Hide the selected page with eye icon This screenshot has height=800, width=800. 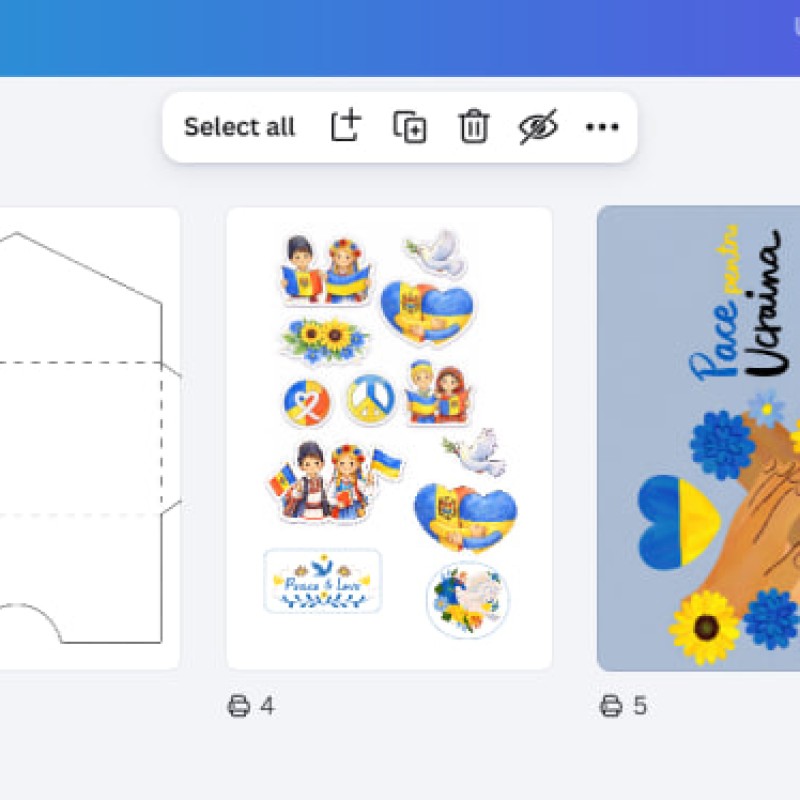pyautogui.click(x=538, y=127)
